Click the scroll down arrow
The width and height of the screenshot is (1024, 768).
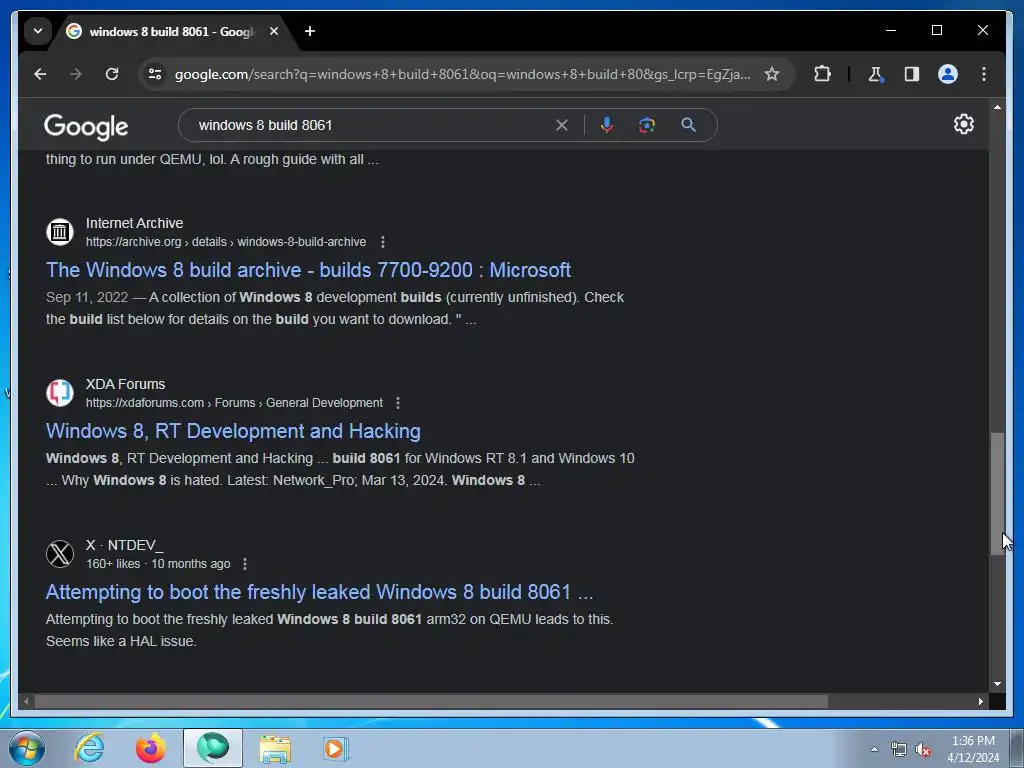pos(997,684)
